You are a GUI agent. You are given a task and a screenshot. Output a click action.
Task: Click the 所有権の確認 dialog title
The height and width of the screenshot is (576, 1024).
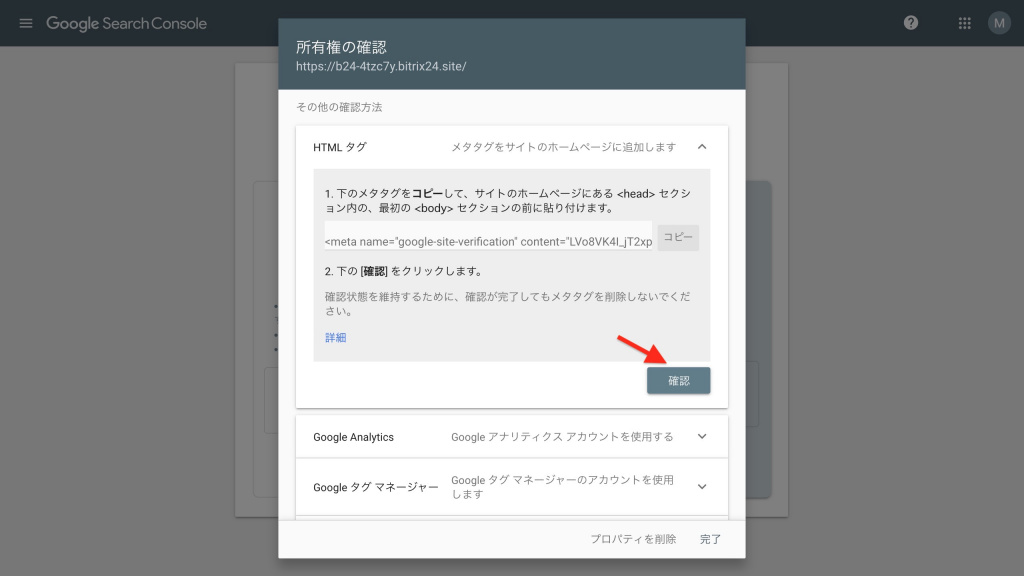341,47
